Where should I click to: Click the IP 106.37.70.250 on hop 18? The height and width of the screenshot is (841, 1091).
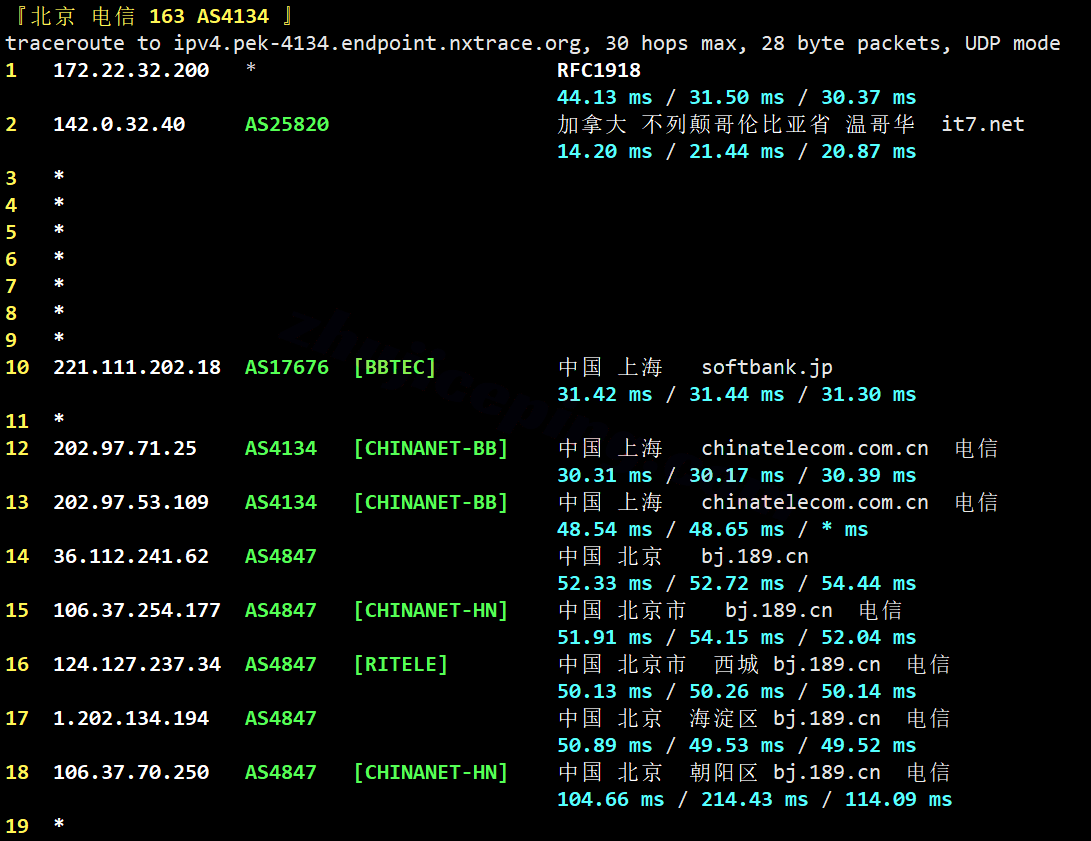coord(131,772)
